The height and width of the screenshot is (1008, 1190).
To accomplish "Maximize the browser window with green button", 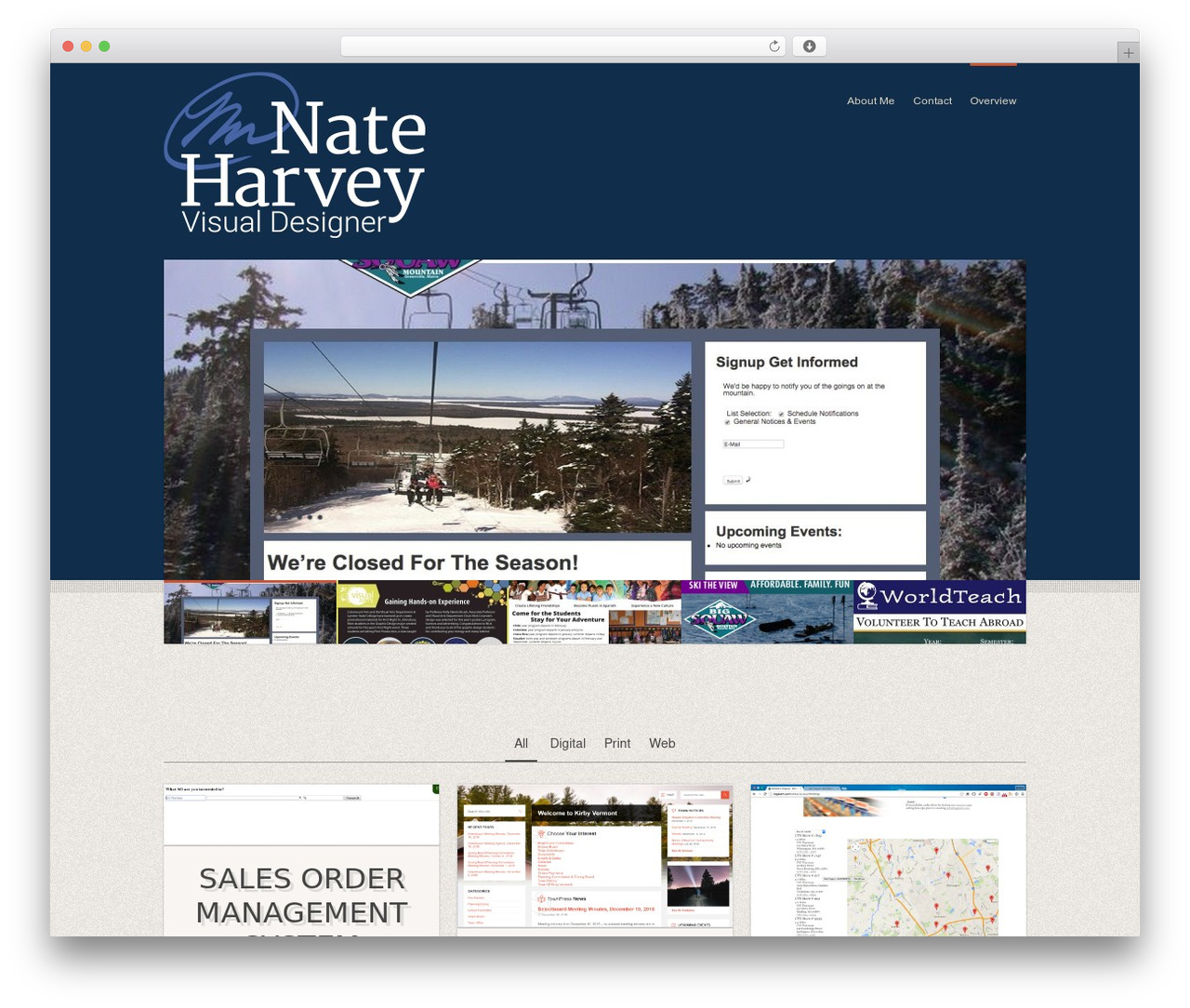I will point(104,46).
